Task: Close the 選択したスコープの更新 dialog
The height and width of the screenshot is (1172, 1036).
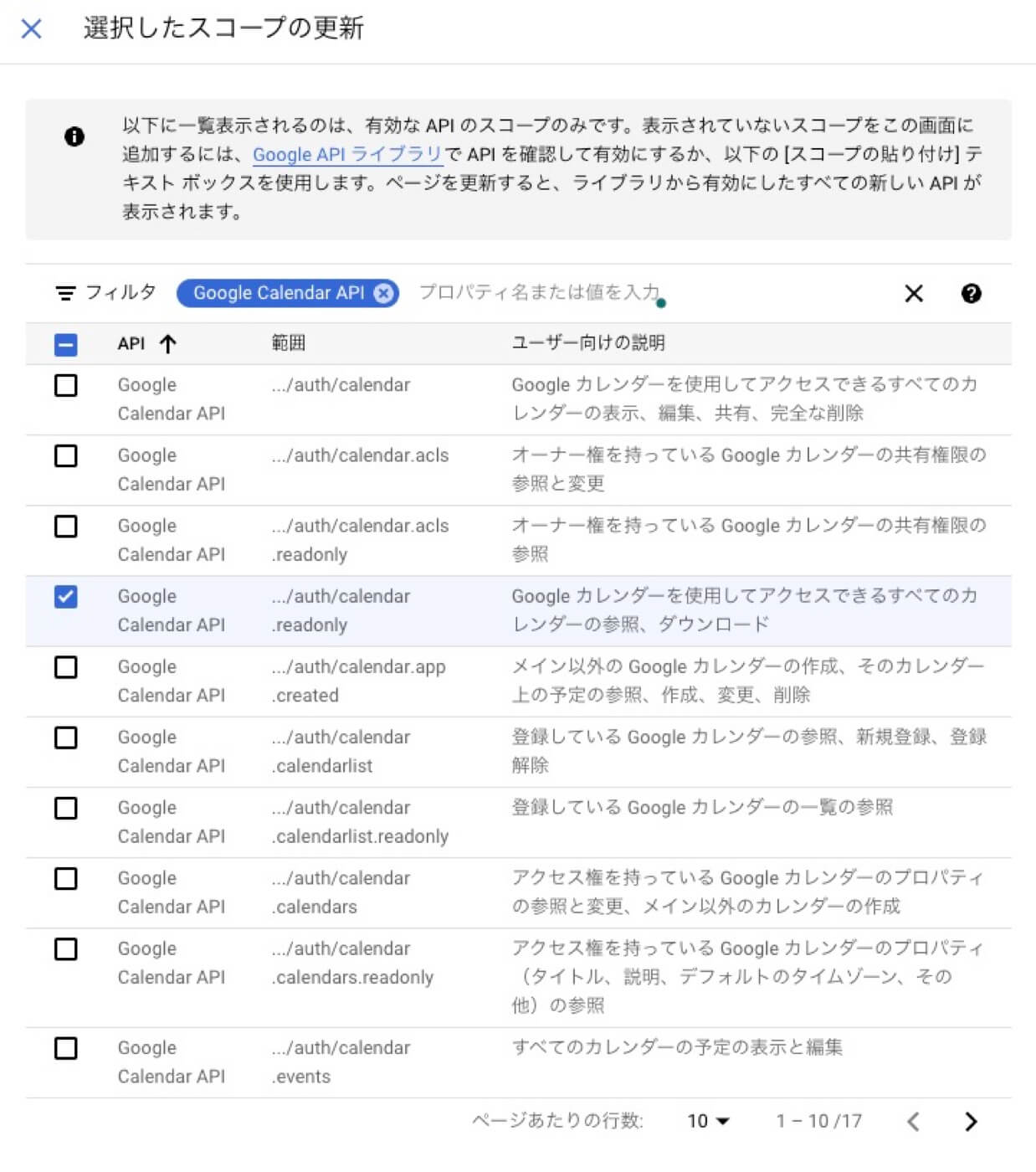Action: coord(31,28)
